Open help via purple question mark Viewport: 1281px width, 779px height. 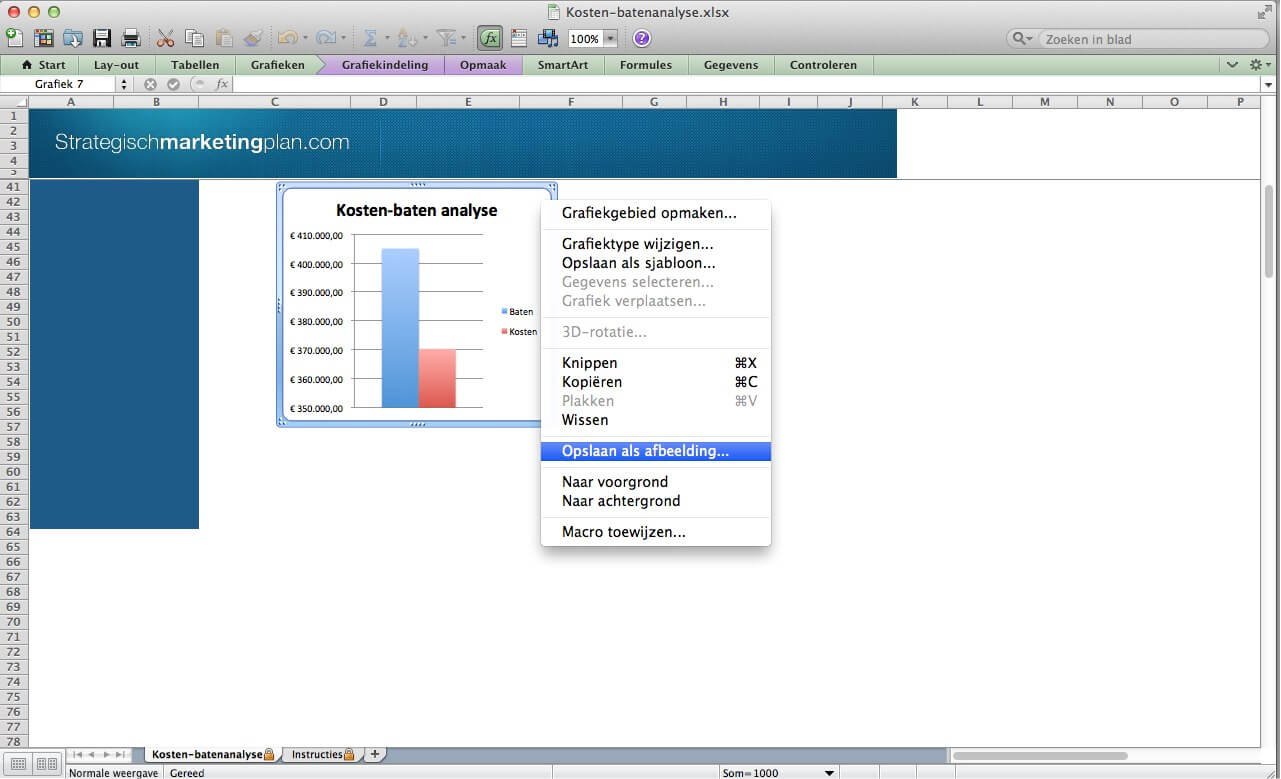(x=642, y=38)
